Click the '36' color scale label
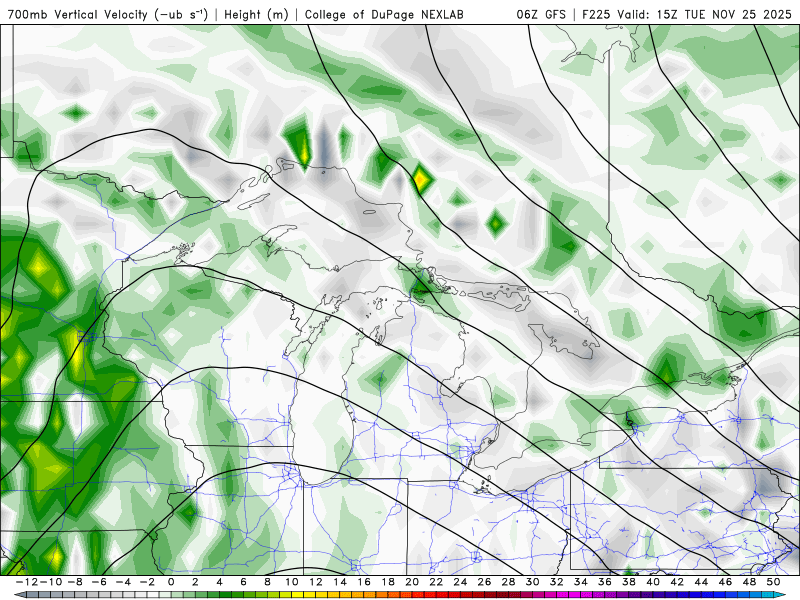Screen dimensions: 800x600 point(605,582)
